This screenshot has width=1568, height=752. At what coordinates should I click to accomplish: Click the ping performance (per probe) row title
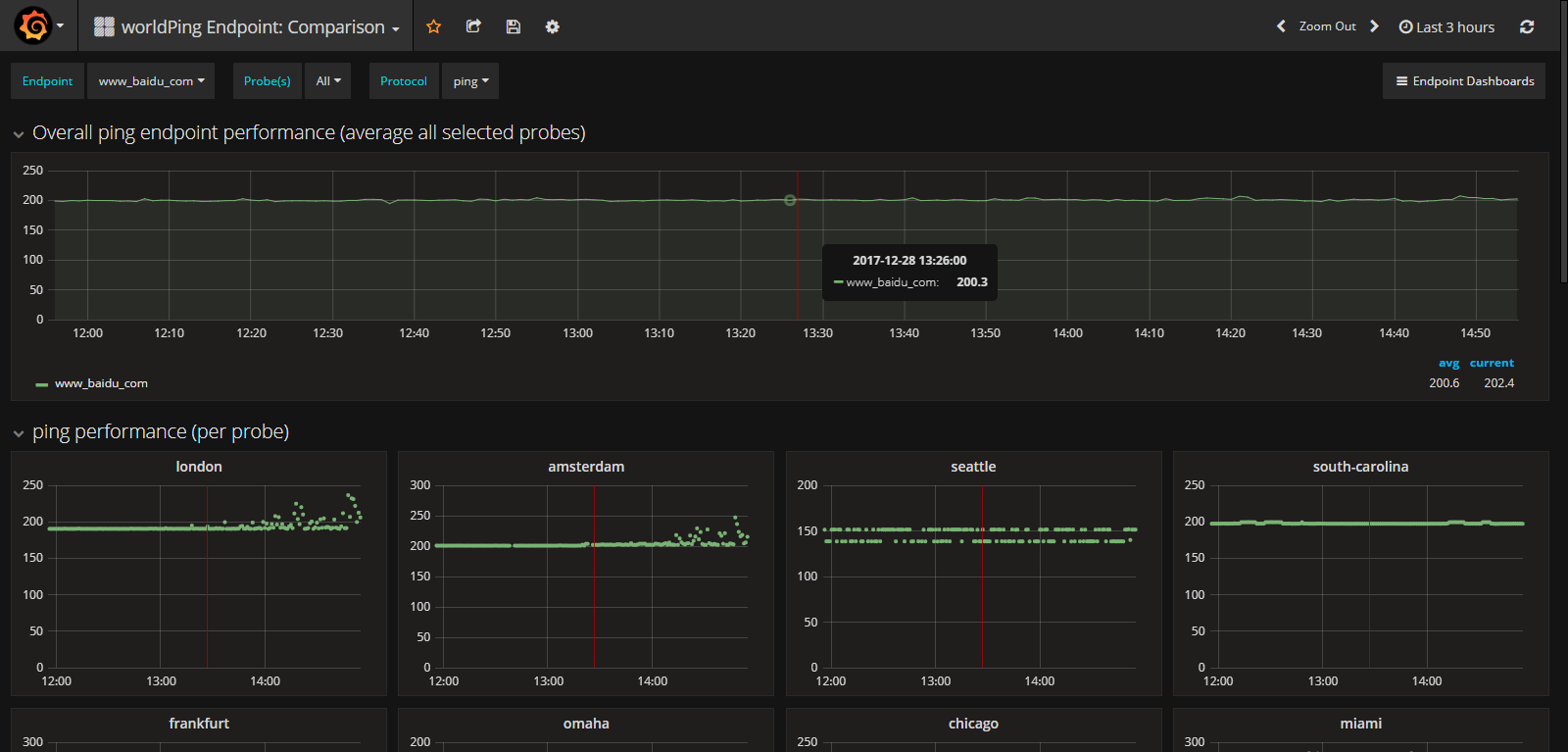click(161, 431)
